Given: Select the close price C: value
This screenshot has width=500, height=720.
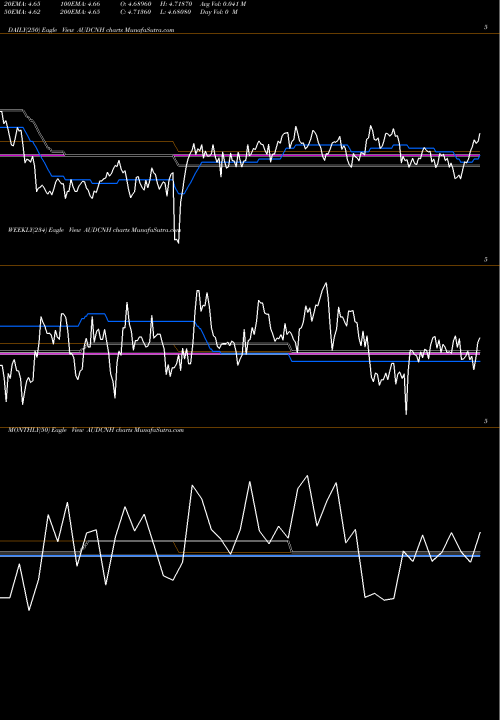Looking at the screenshot, I should 136,12.
